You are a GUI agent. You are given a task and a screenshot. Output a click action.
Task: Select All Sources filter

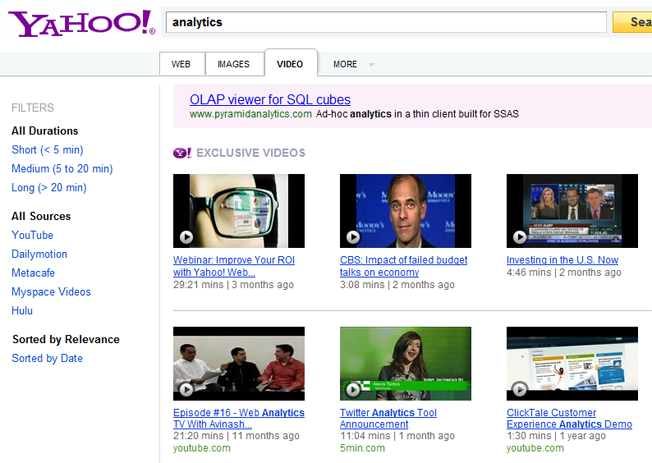point(41,216)
